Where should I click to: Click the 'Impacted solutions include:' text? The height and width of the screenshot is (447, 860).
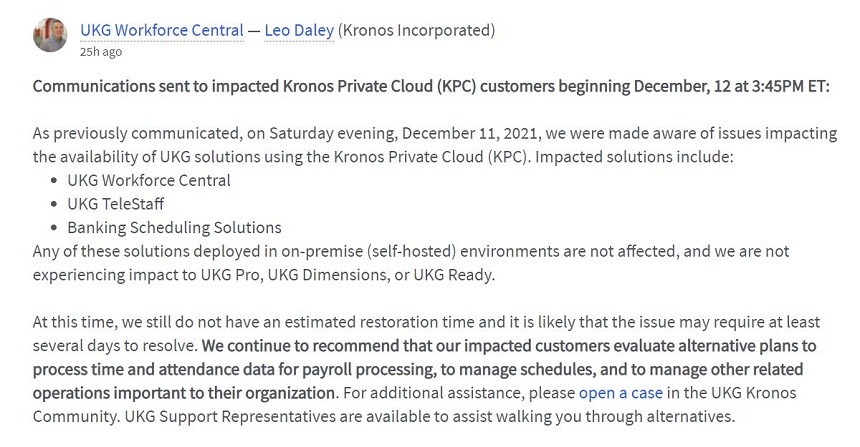634,157
